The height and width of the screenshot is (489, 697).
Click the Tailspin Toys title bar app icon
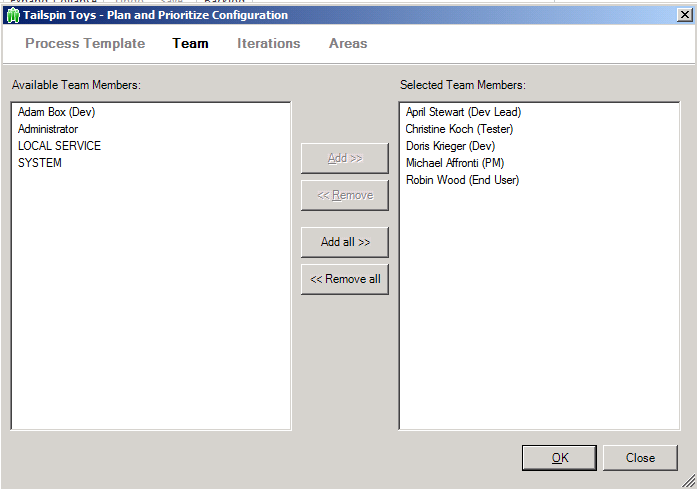tap(13, 16)
